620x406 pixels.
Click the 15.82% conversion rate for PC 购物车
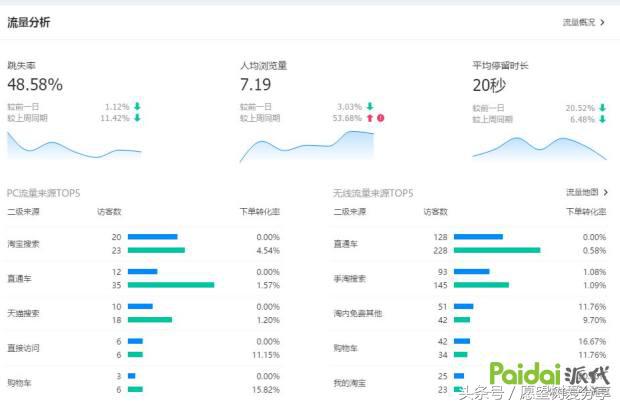point(266,390)
